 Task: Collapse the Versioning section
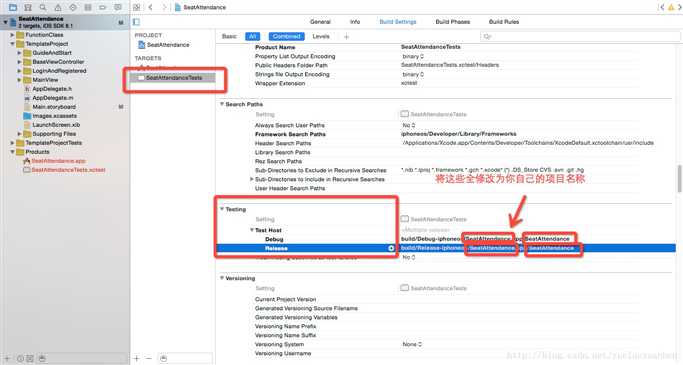tap(222, 278)
